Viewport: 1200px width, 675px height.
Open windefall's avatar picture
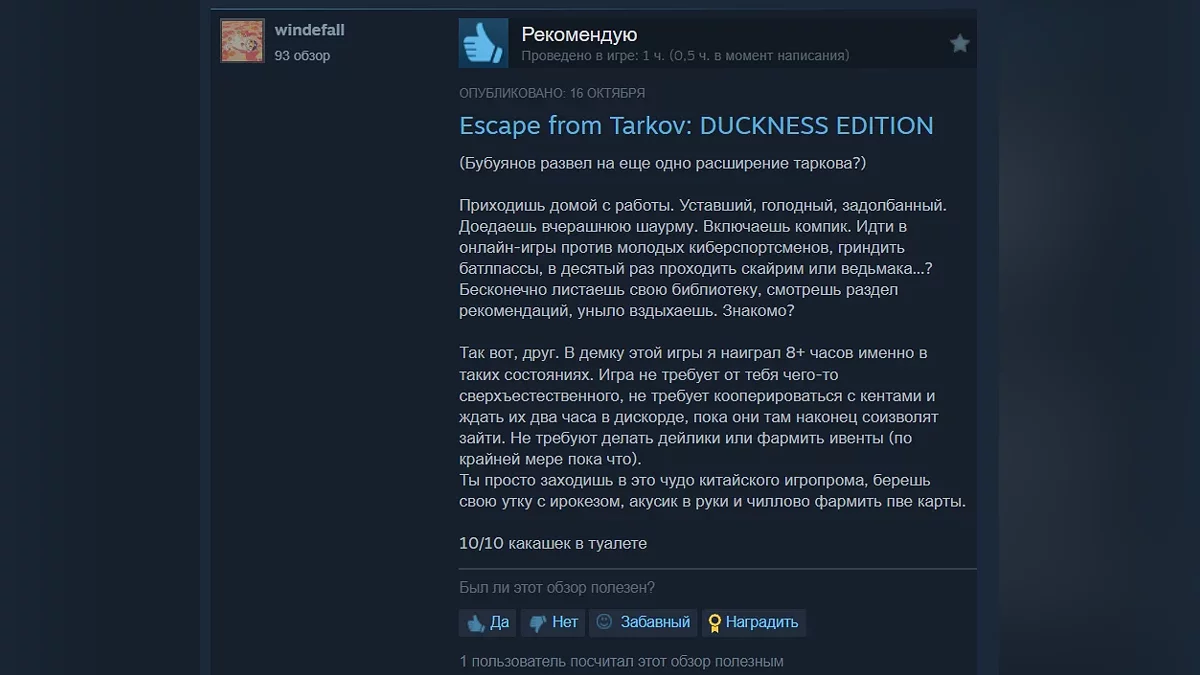tap(242, 41)
